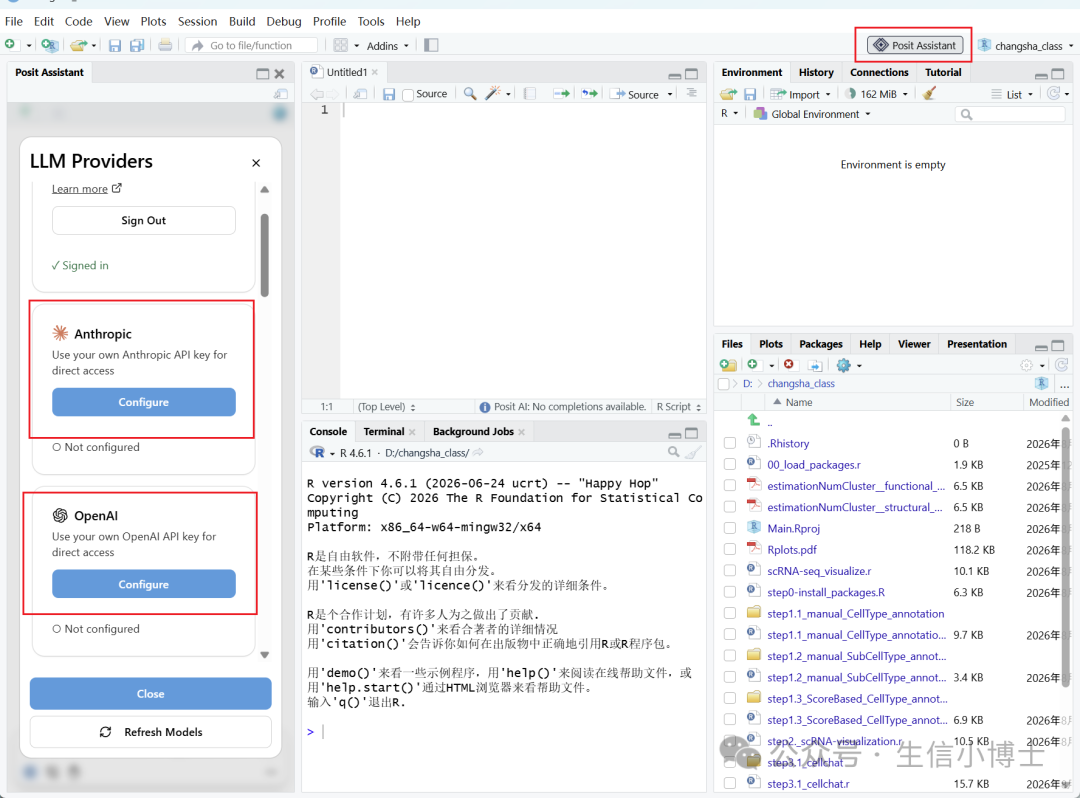This screenshot has height=798, width=1080.
Task: Open the List view dropdown in Environment
Action: 1012,94
